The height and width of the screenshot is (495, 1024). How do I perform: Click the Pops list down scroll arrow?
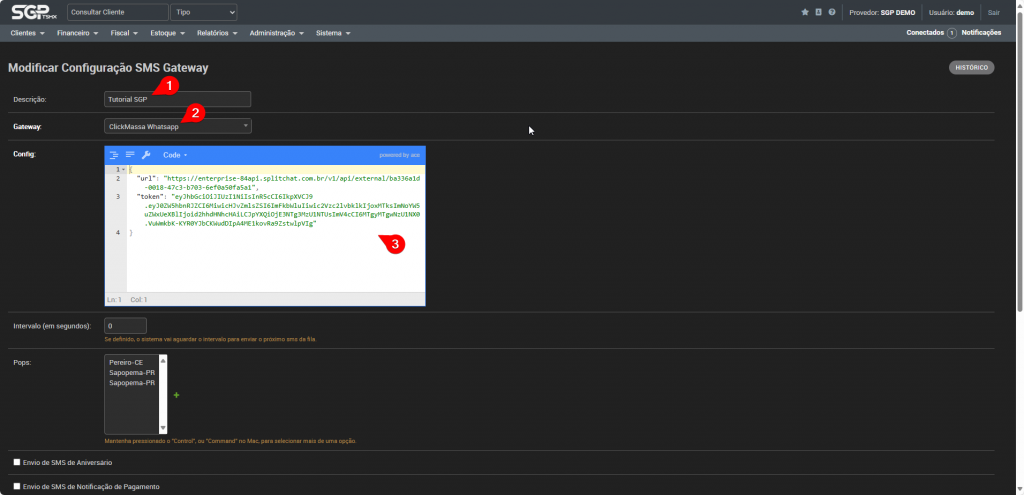163,429
